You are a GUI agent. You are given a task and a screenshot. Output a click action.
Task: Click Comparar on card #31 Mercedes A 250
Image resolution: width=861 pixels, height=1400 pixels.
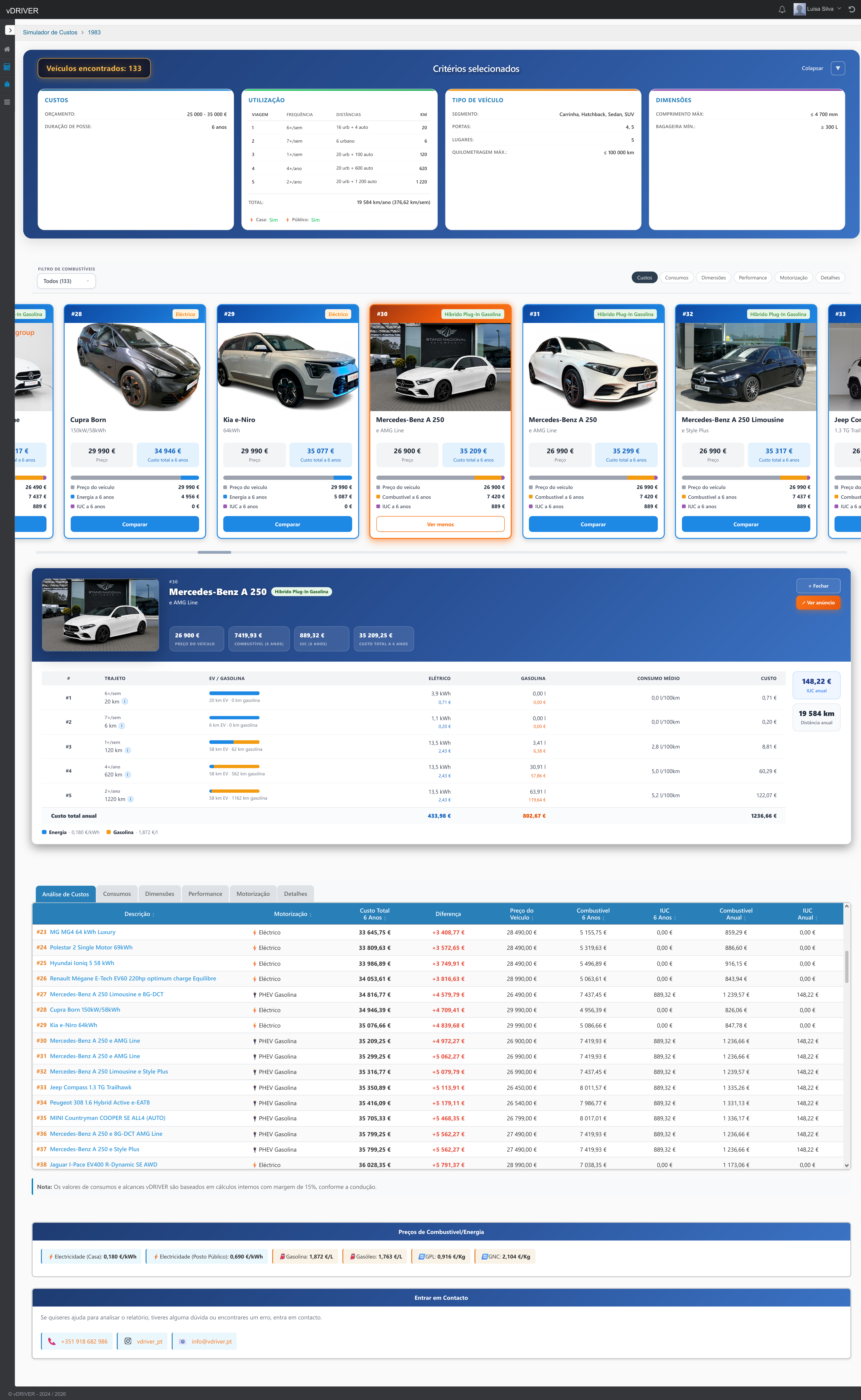point(593,524)
